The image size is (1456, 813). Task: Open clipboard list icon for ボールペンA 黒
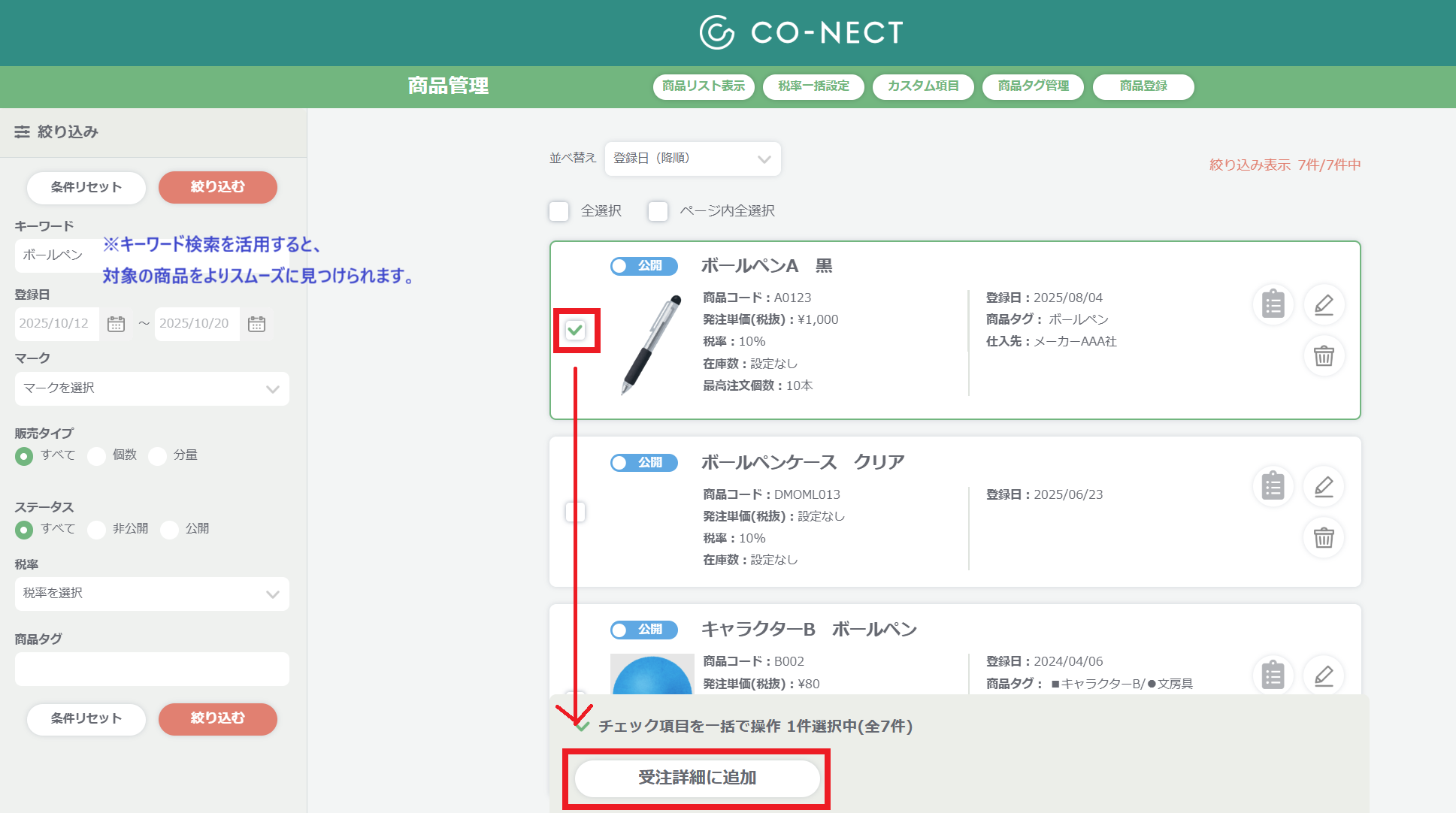pos(1273,304)
